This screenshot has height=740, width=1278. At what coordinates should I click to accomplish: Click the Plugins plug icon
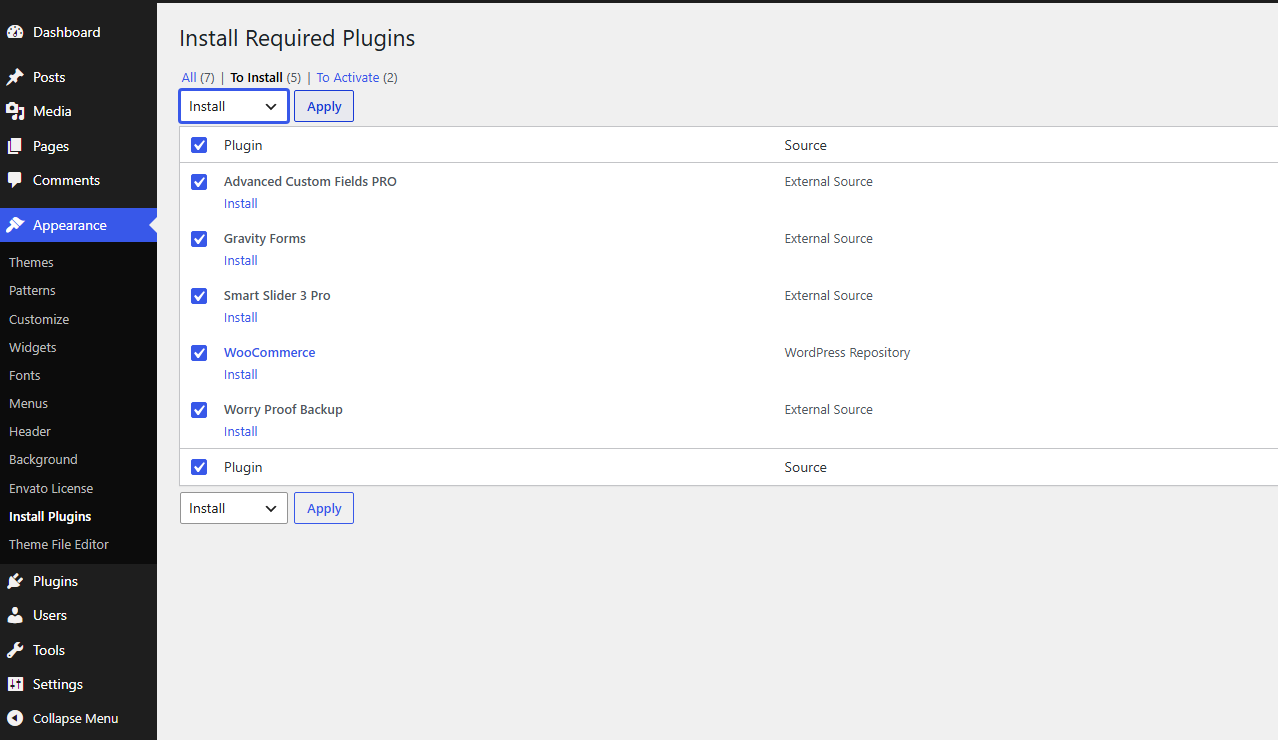(15, 581)
